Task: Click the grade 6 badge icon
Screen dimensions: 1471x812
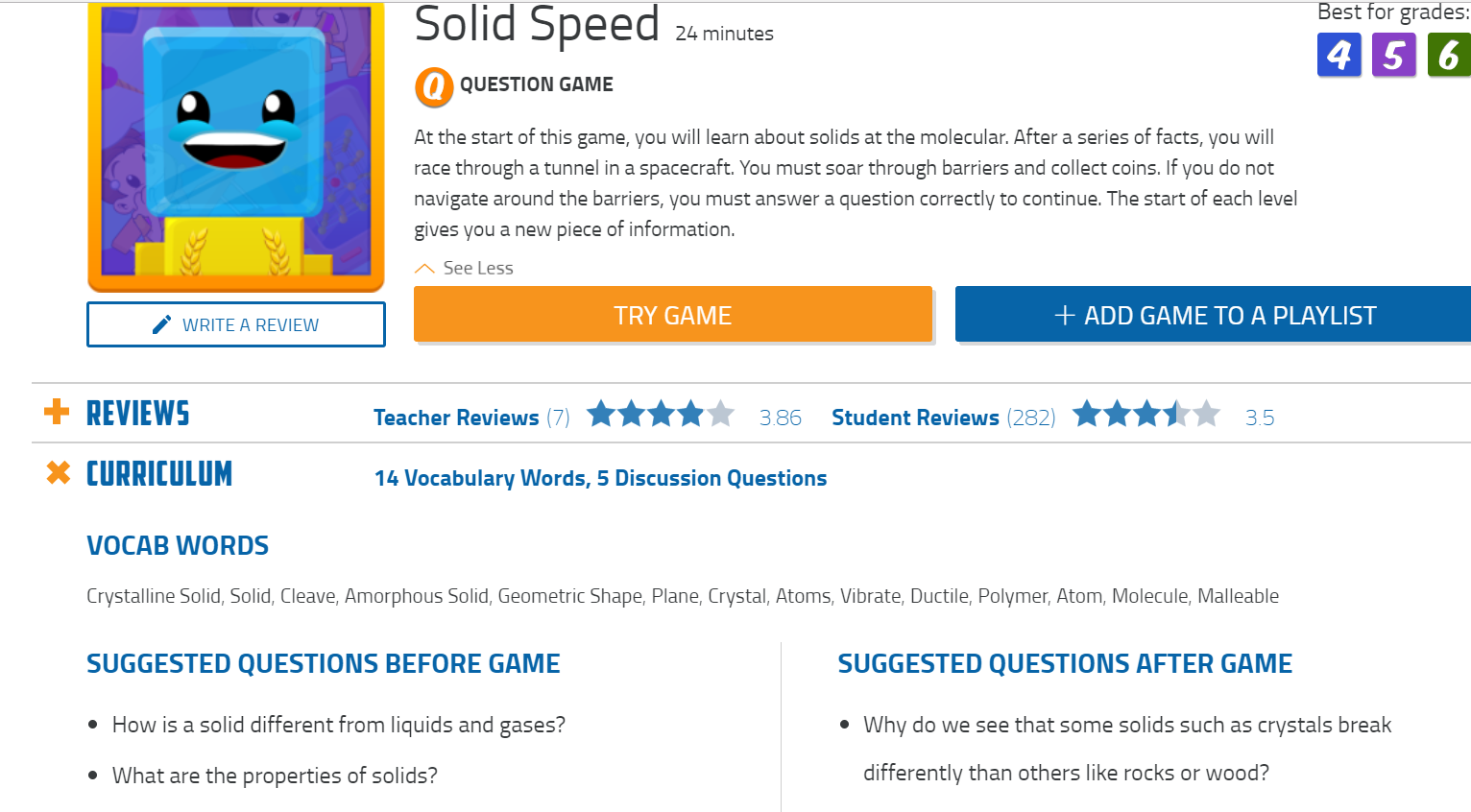Action: pos(1449,55)
